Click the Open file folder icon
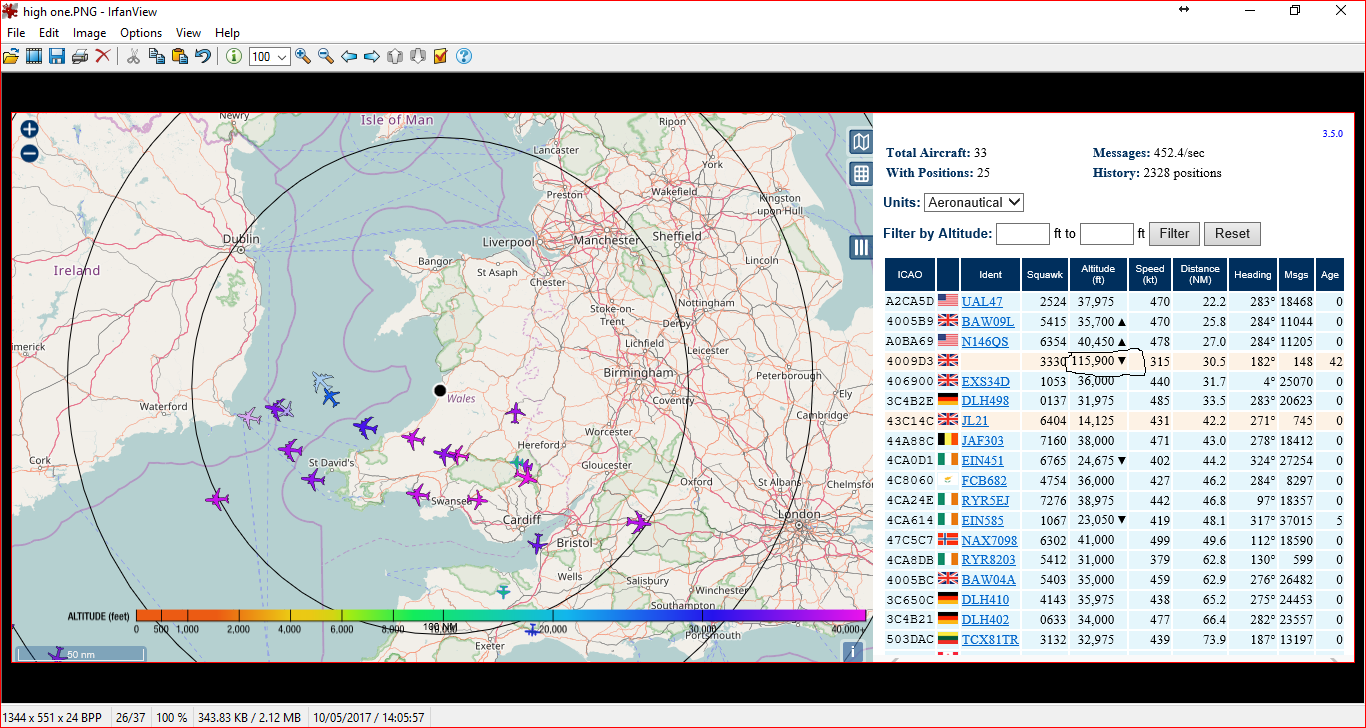The image size is (1366, 728). (11, 57)
